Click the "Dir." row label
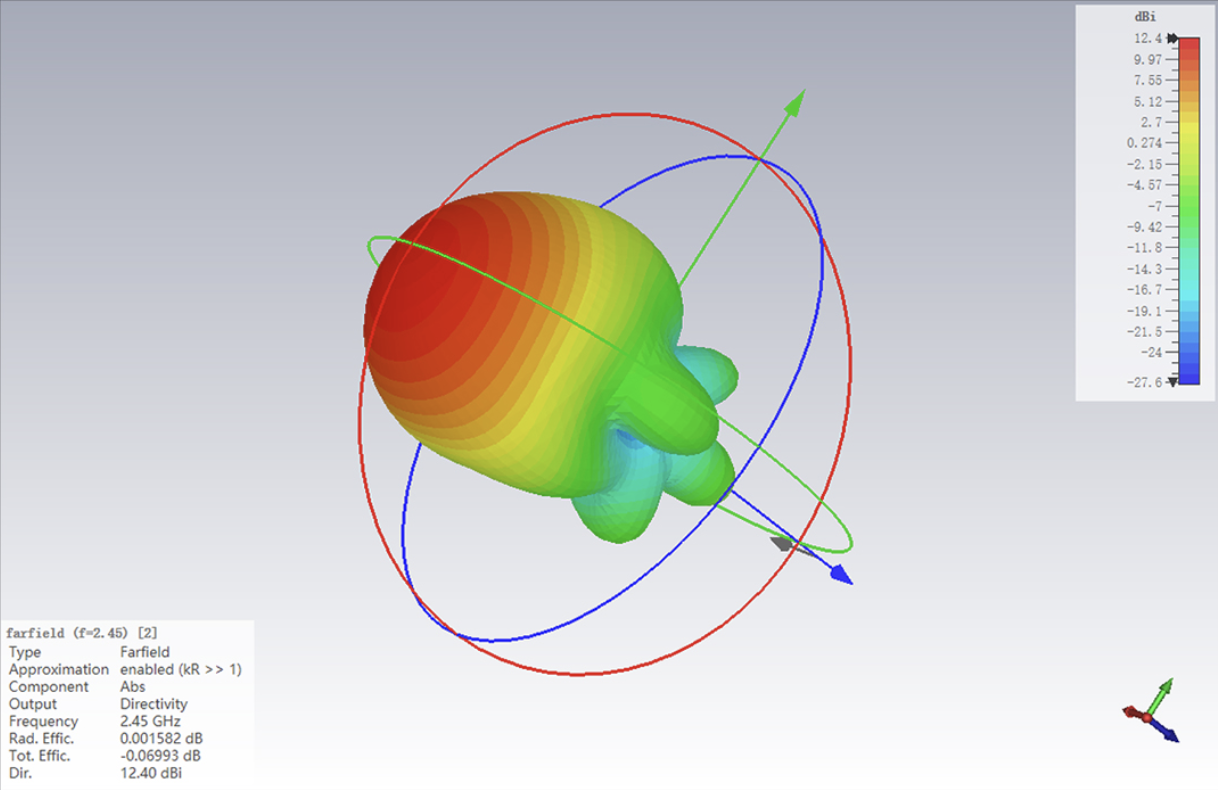This screenshot has height=790, width=1218. 19,773
